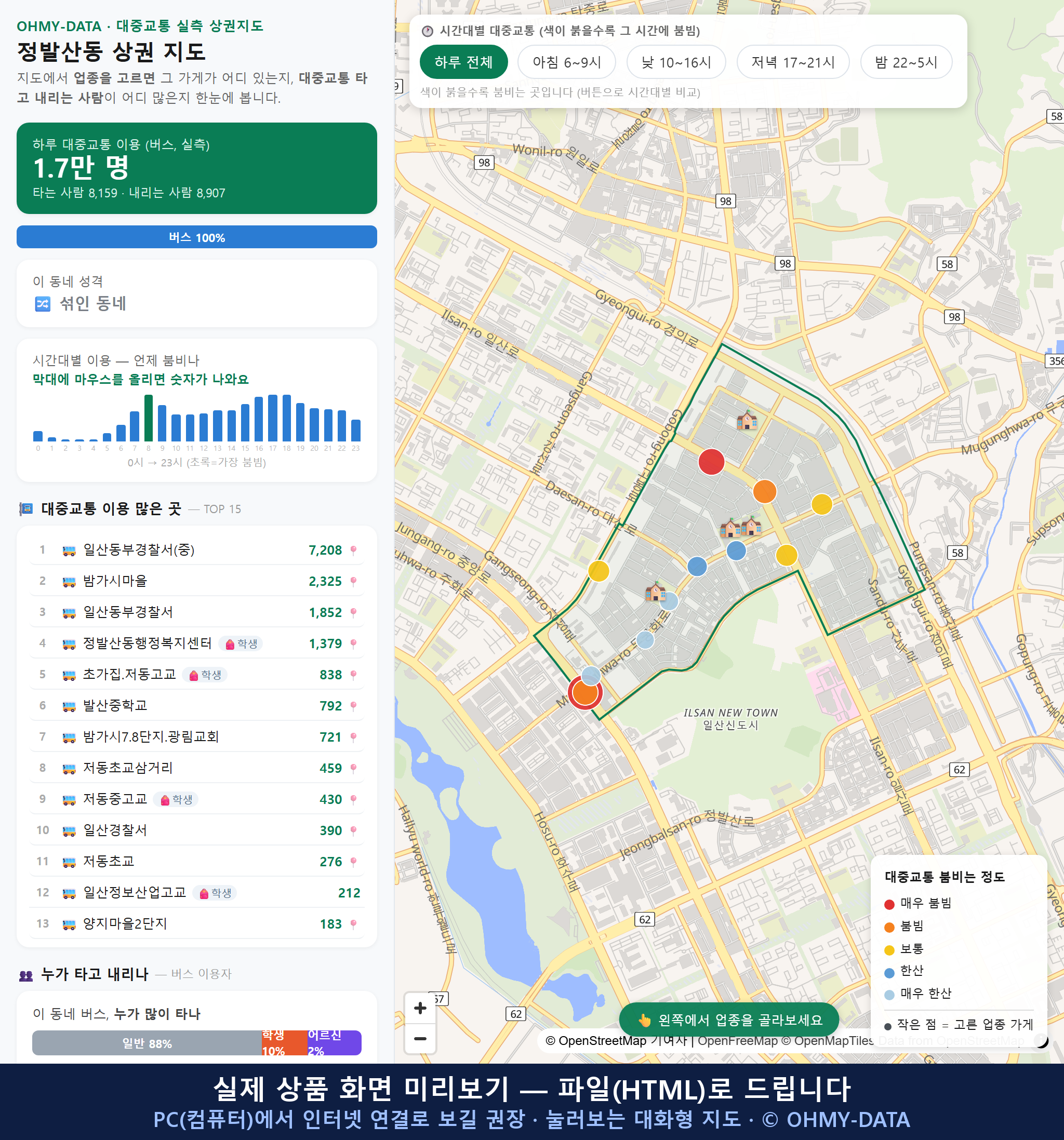Click the pointing hand icon on green banner
This screenshot has width=1064, height=1140.
[x=645, y=1020]
